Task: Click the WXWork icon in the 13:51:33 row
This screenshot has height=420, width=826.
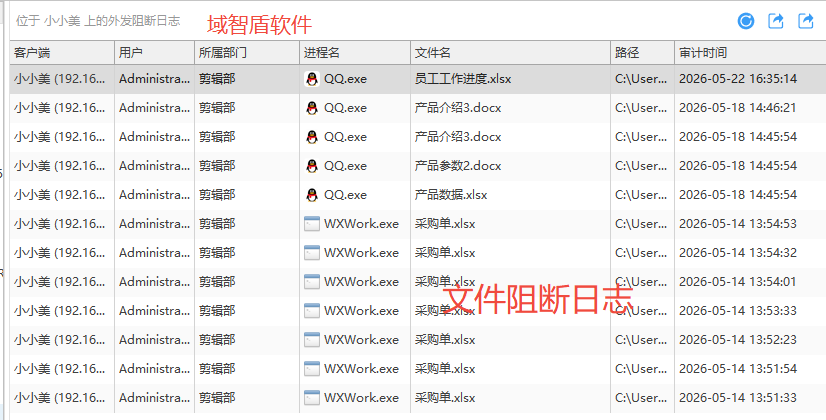Action: pyautogui.click(x=312, y=398)
